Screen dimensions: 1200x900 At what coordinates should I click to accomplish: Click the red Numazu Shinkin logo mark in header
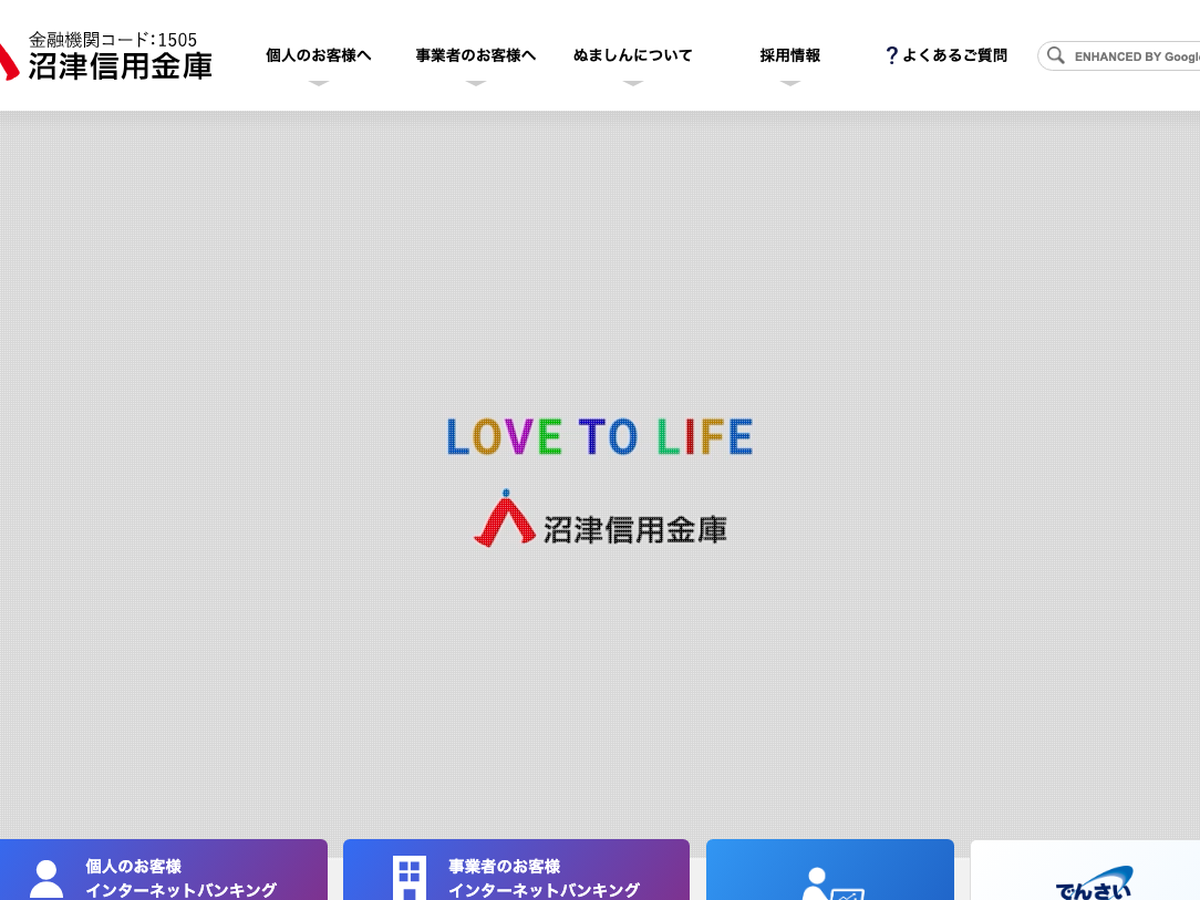click(x=8, y=62)
